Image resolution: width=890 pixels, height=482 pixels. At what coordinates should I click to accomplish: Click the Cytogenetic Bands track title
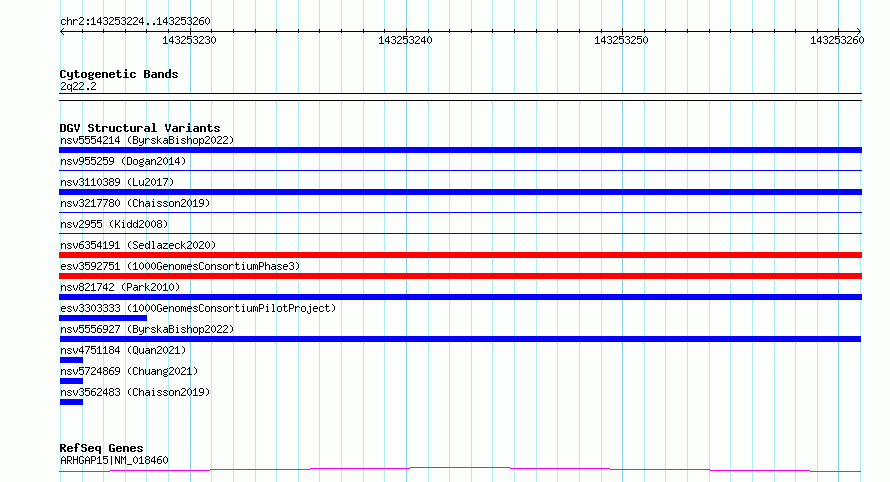point(119,74)
